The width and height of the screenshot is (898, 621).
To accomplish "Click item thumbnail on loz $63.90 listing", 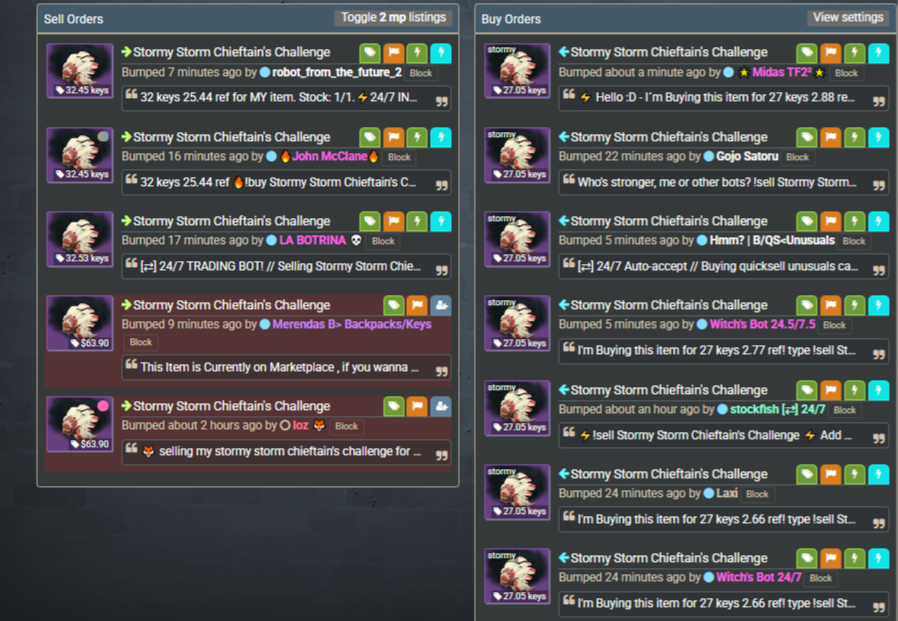I will (x=80, y=425).
